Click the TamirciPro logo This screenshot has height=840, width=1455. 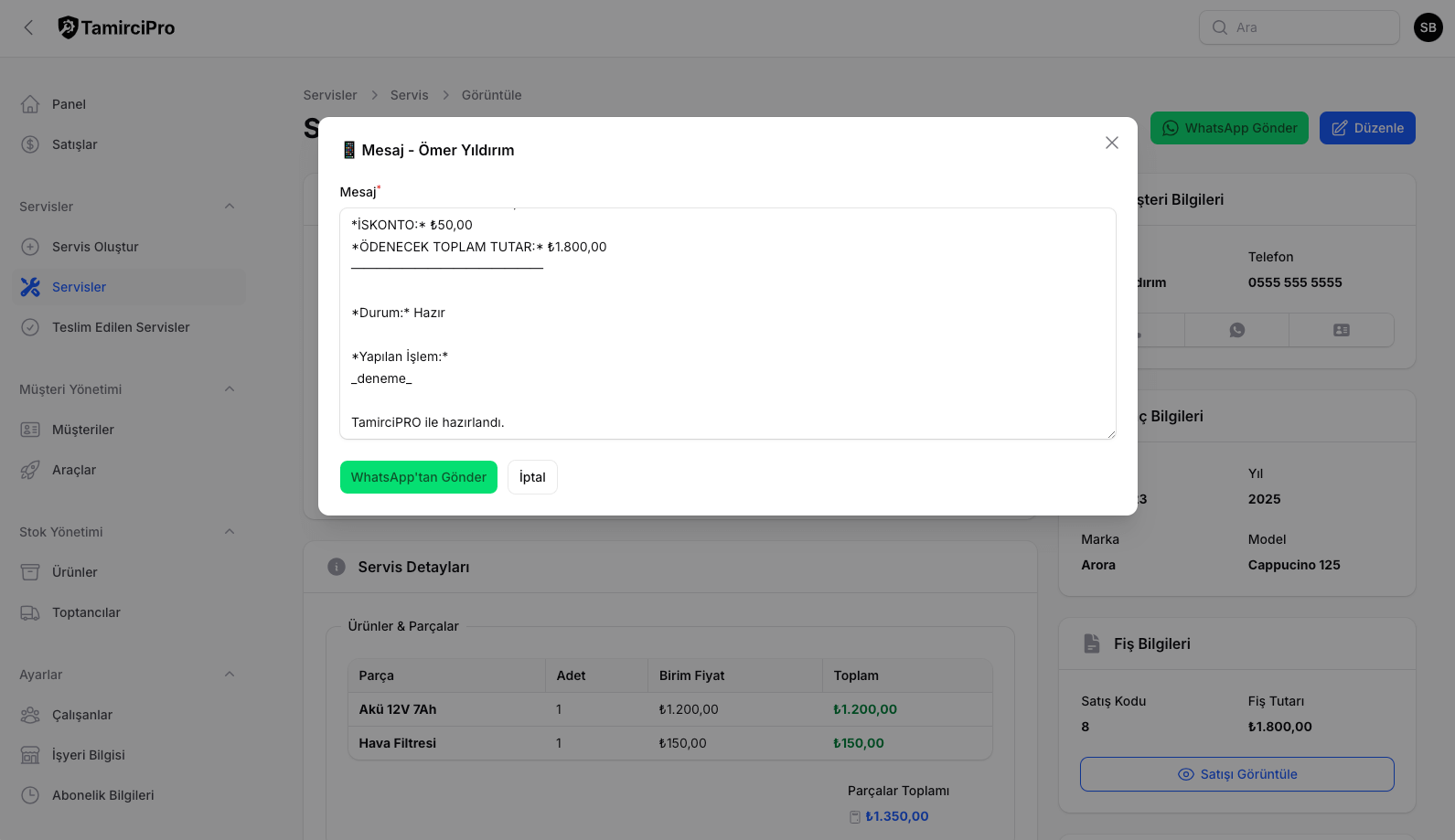[x=116, y=27]
